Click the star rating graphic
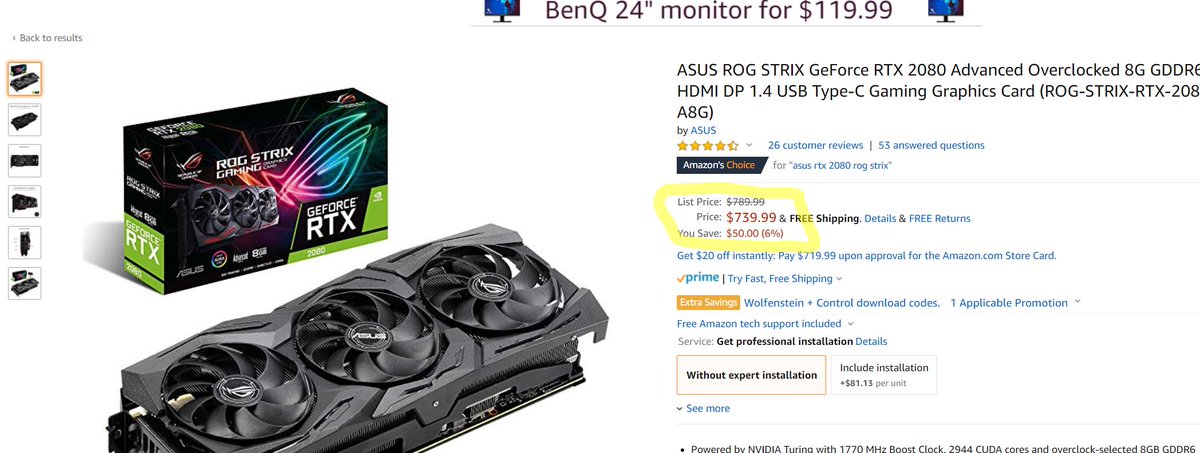The height and width of the screenshot is (453, 1200). point(708,145)
